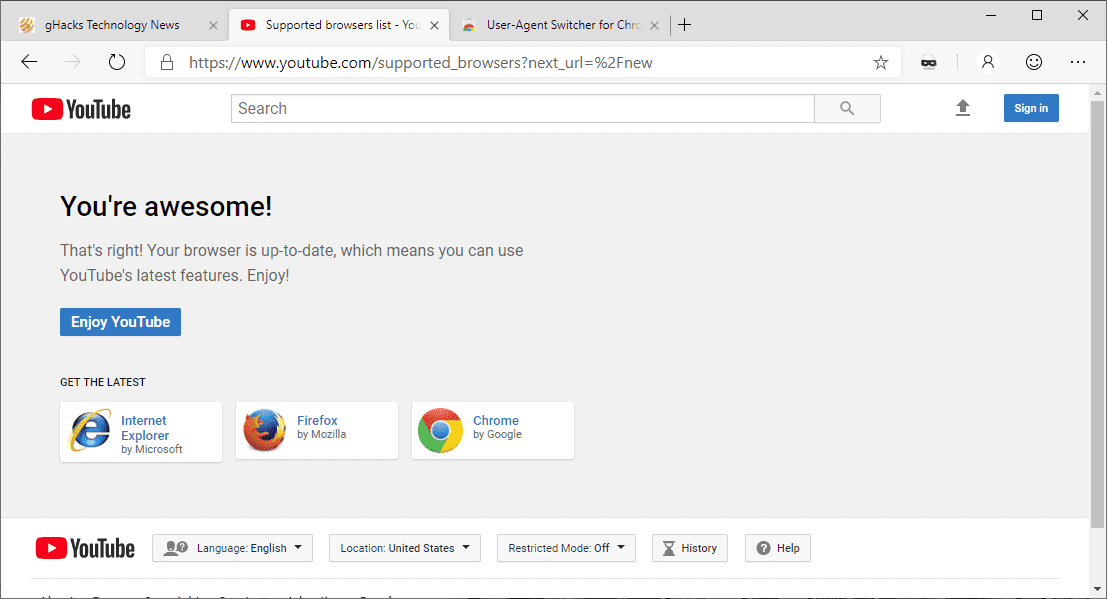The width and height of the screenshot is (1107, 599).
Task: Reload the page with the refresh icon
Action: click(116, 62)
